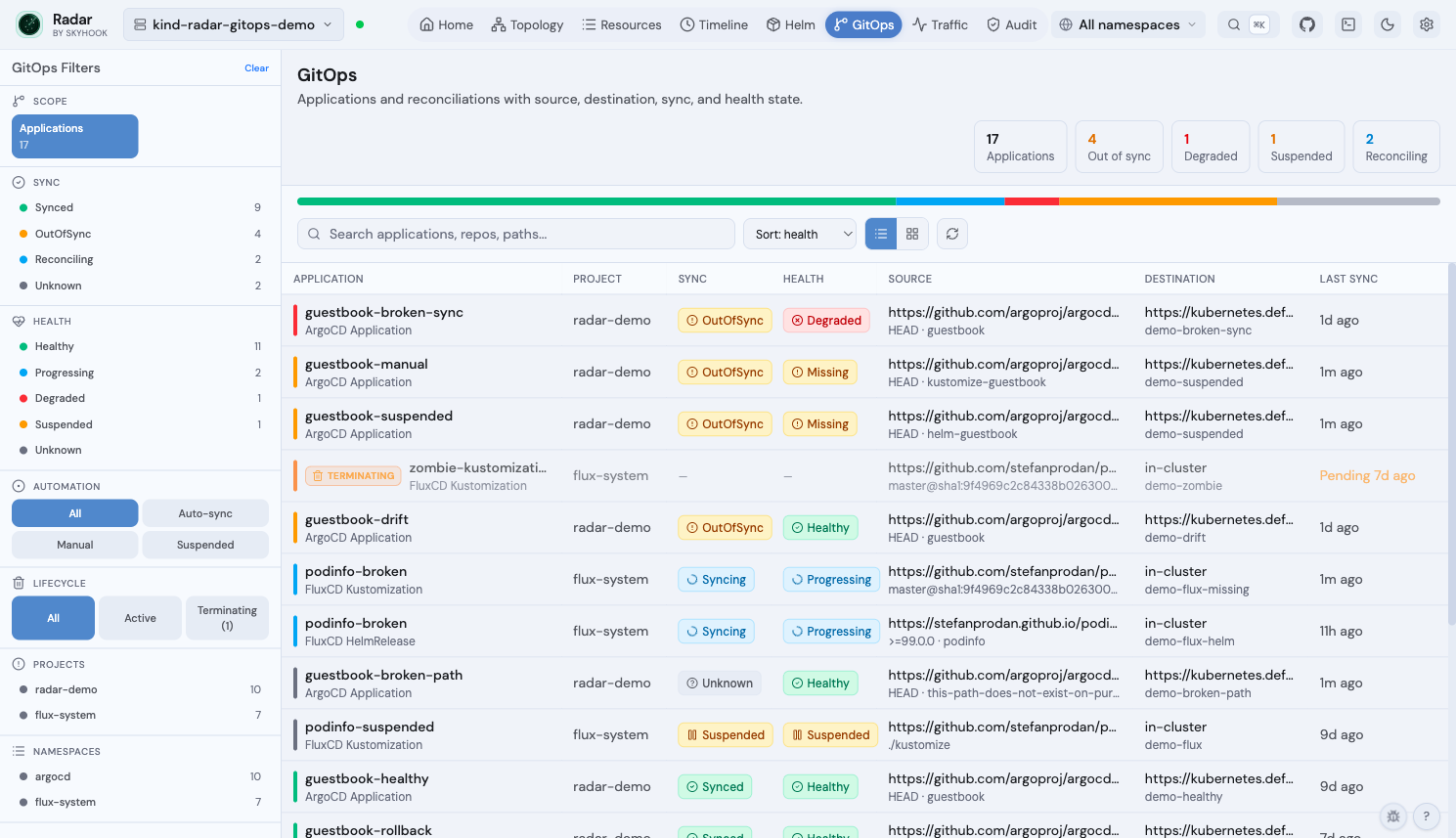The height and width of the screenshot is (838, 1456).
Task: Click the green cluster connection status dot
Action: point(360,24)
